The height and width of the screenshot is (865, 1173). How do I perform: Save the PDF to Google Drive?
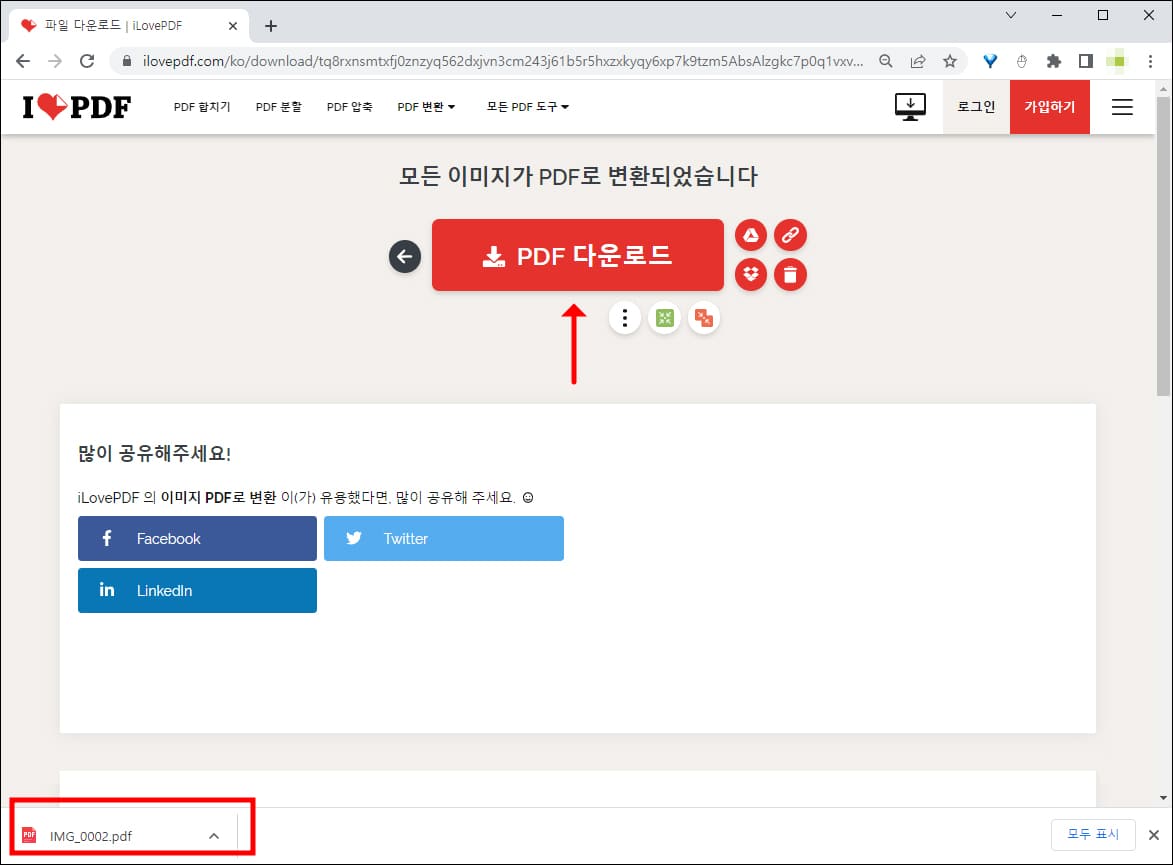750,234
